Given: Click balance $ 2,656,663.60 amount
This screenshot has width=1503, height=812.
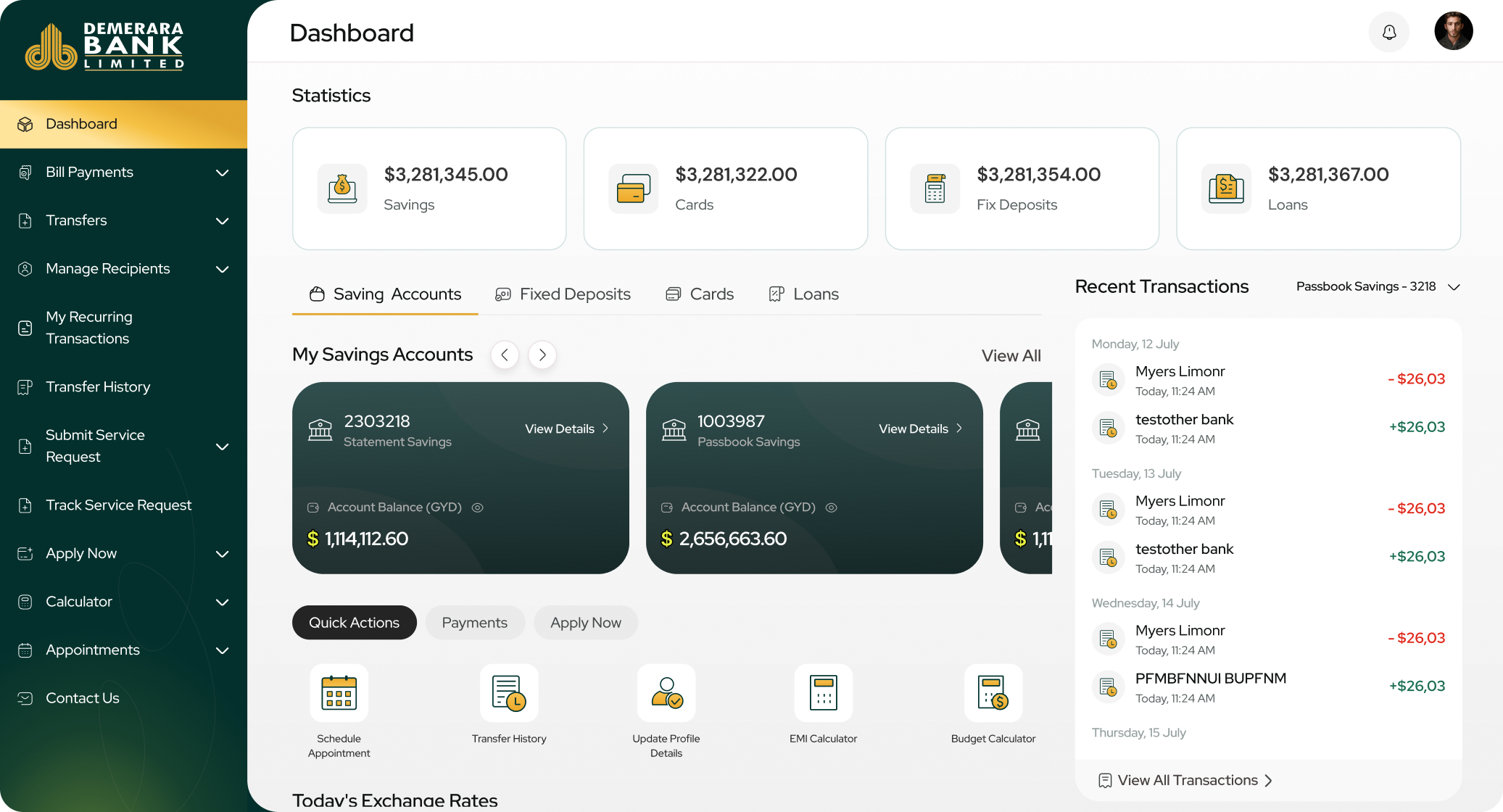Looking at the screenshot, I should coord(724,539).
